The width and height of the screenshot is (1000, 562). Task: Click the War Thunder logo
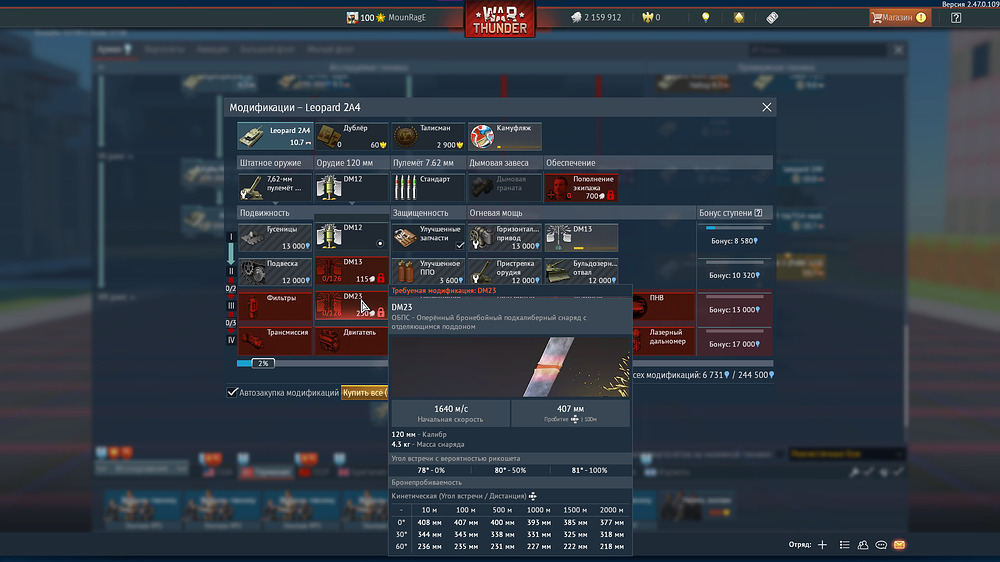click(500, 18)
